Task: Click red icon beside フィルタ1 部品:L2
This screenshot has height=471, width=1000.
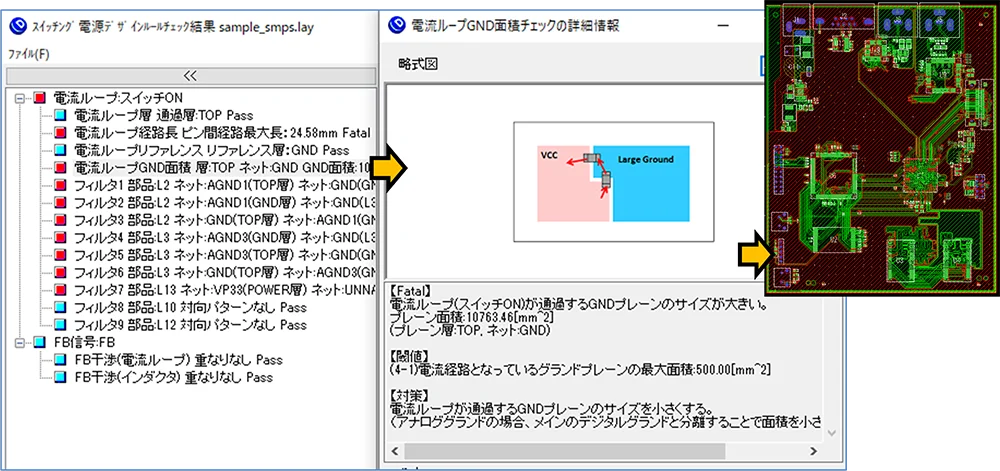Action: pos(60,185)
